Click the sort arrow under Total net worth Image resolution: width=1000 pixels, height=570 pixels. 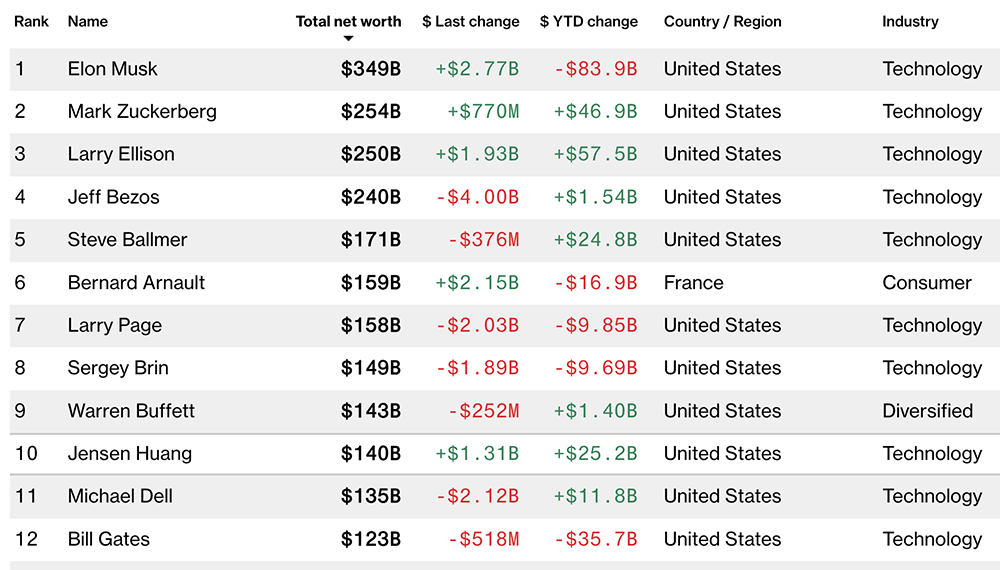pyautogui.click(x=348, y=39)
